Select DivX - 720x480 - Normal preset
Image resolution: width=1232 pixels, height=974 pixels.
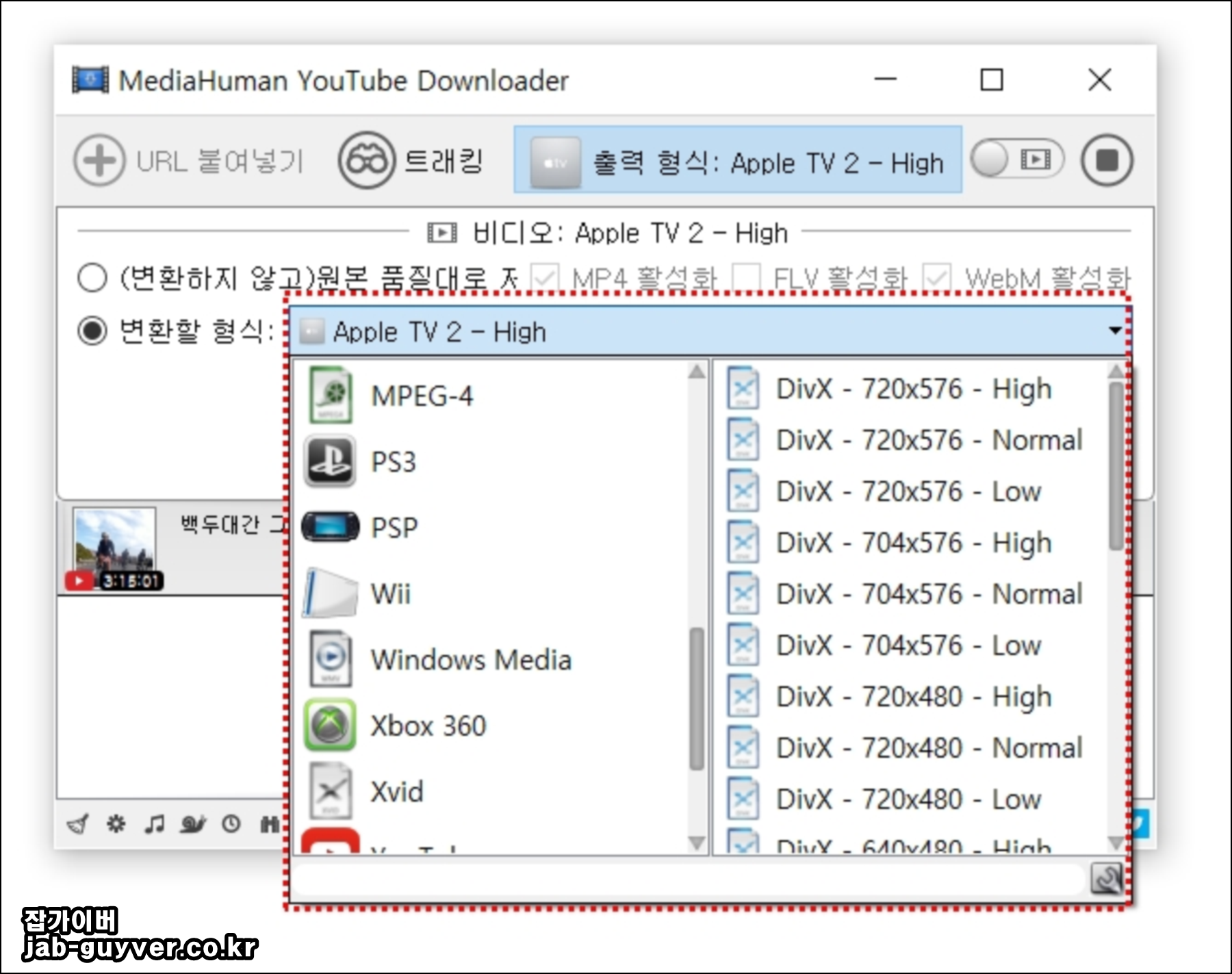pos(910,748)
